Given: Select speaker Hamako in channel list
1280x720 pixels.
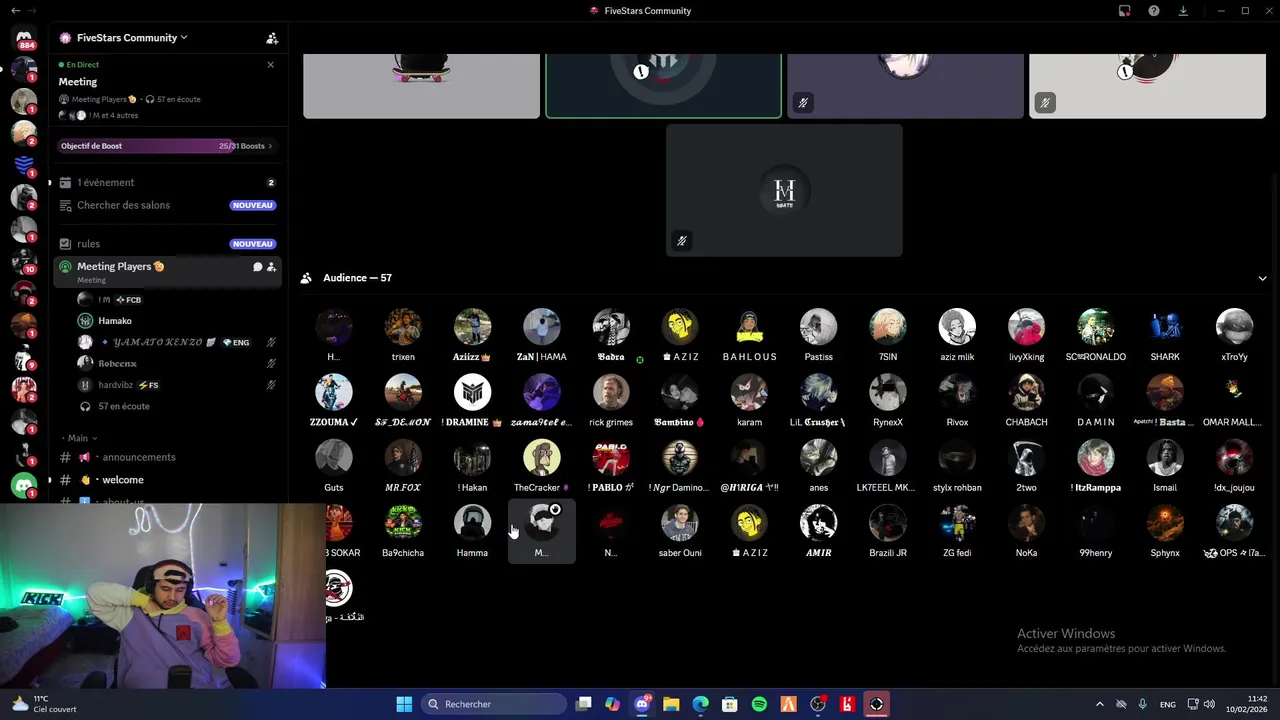Looking at the screenshot, I should coord(177,321).
